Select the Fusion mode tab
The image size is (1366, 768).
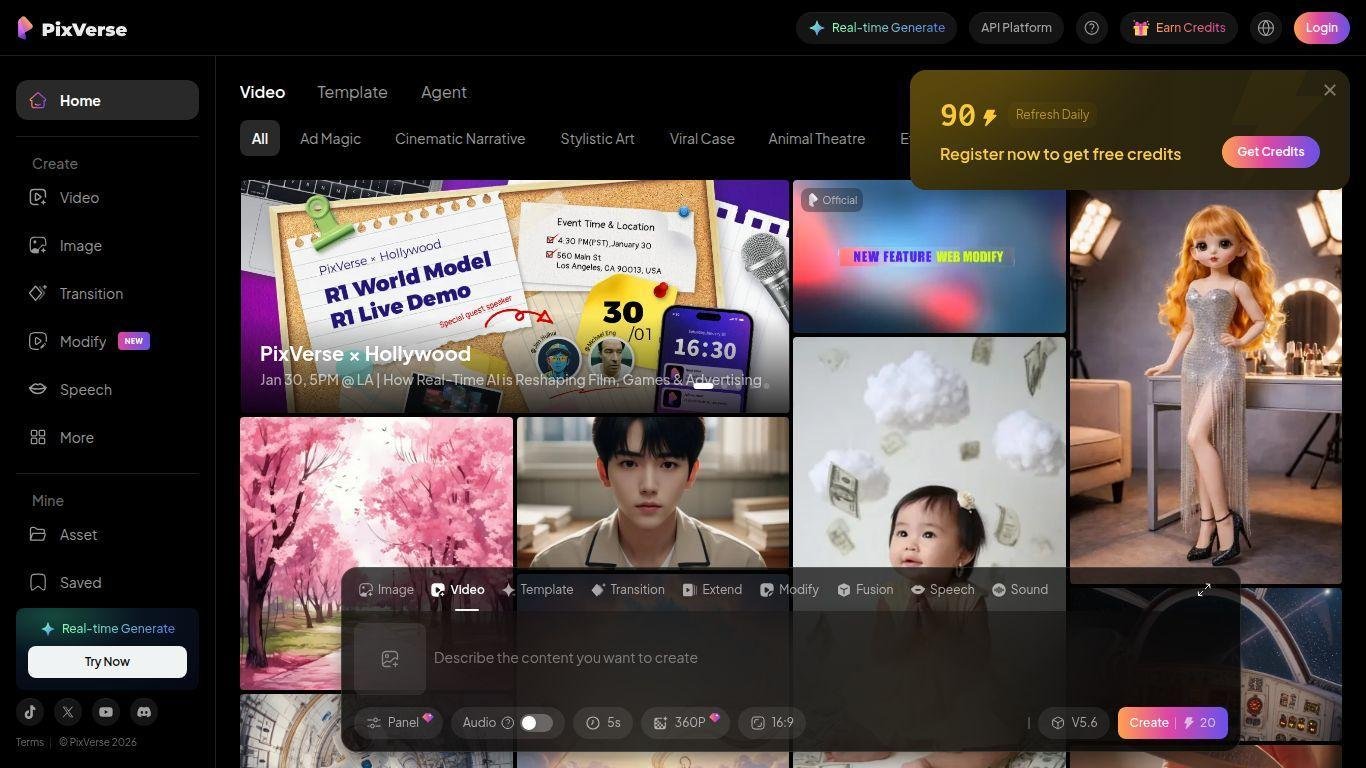tap(865, 590)
